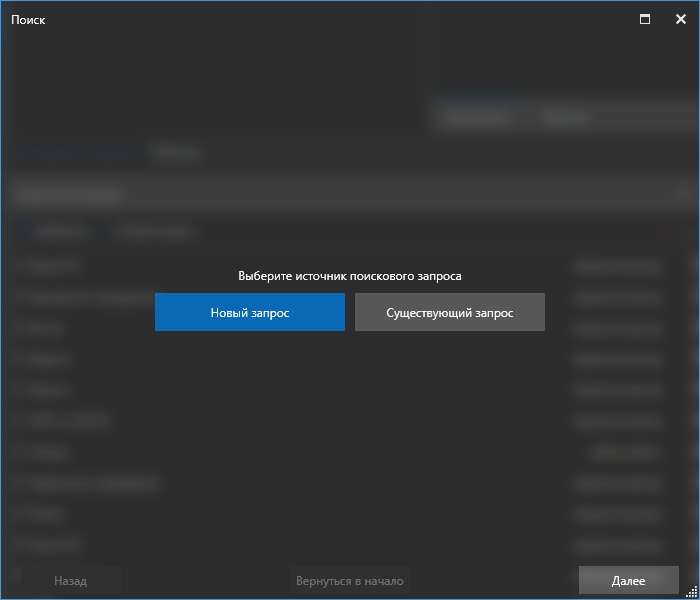The width and height of the screenshot is (700, 600).
Task: Click the Поиск window title text
Action: [x=28, y=20]
